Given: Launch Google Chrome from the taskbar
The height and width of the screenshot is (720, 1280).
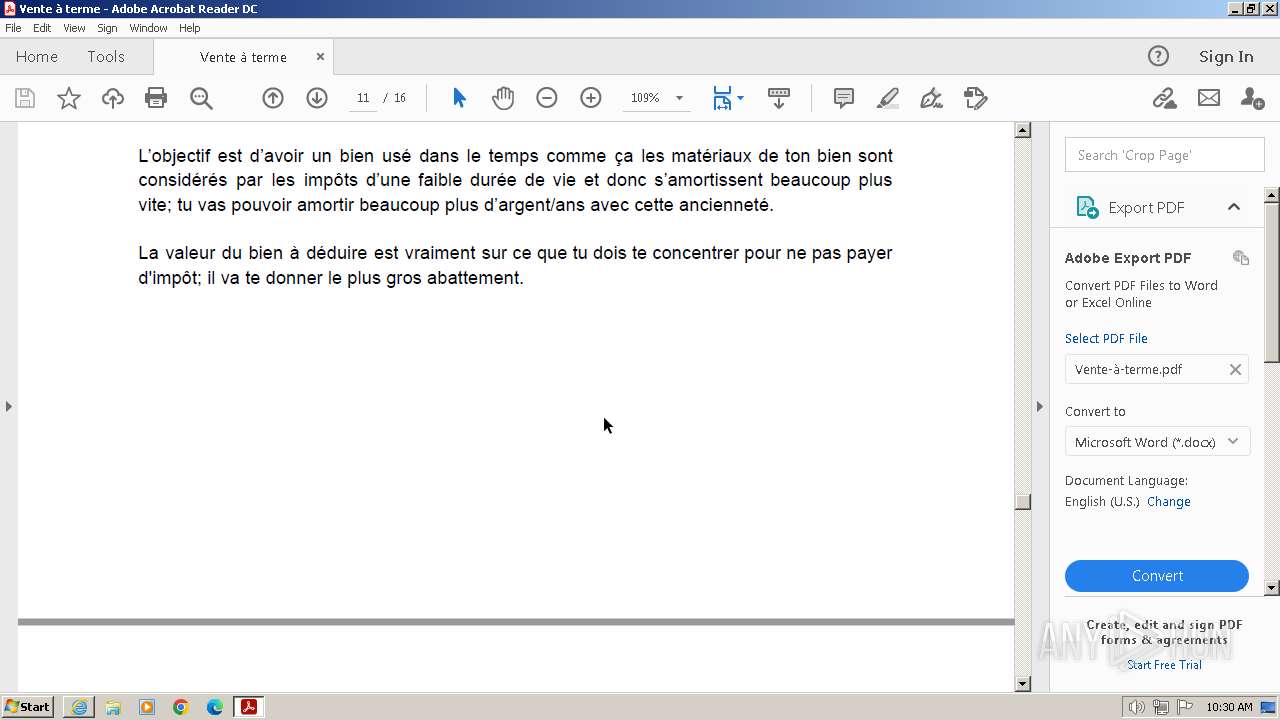Looking at the screenshot, I should (181, 707).
